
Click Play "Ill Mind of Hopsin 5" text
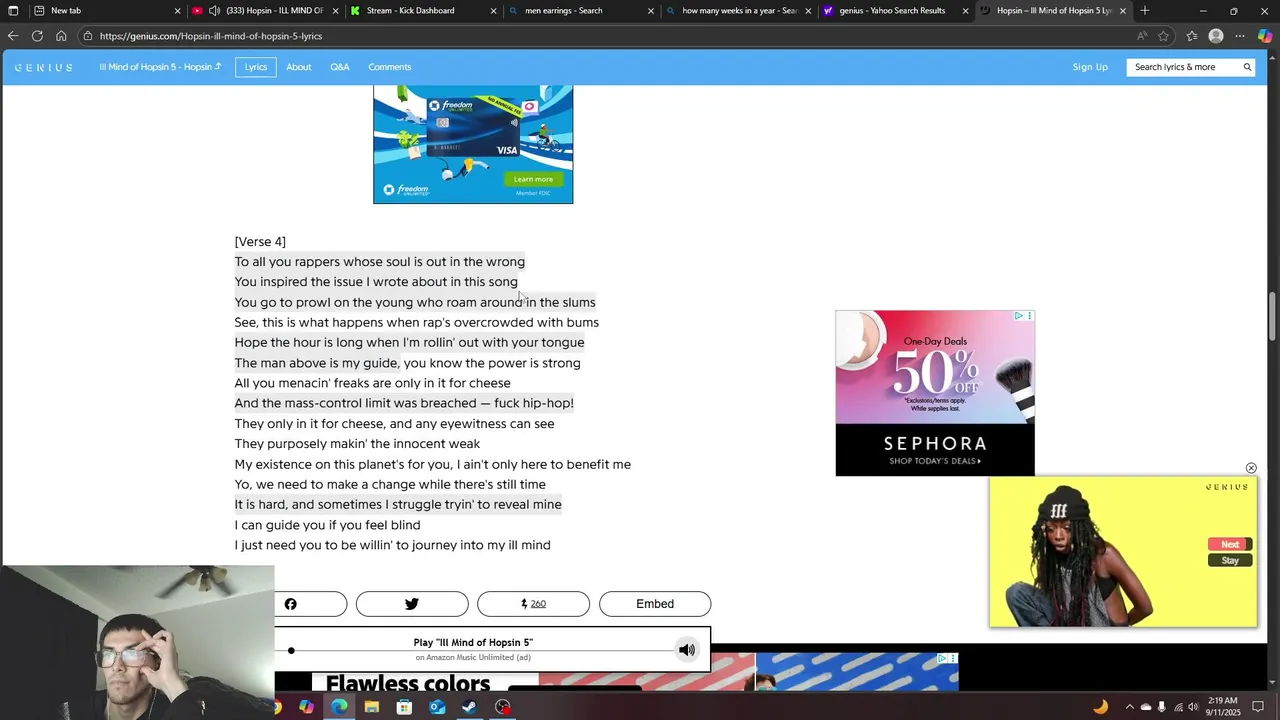point(473,643)
